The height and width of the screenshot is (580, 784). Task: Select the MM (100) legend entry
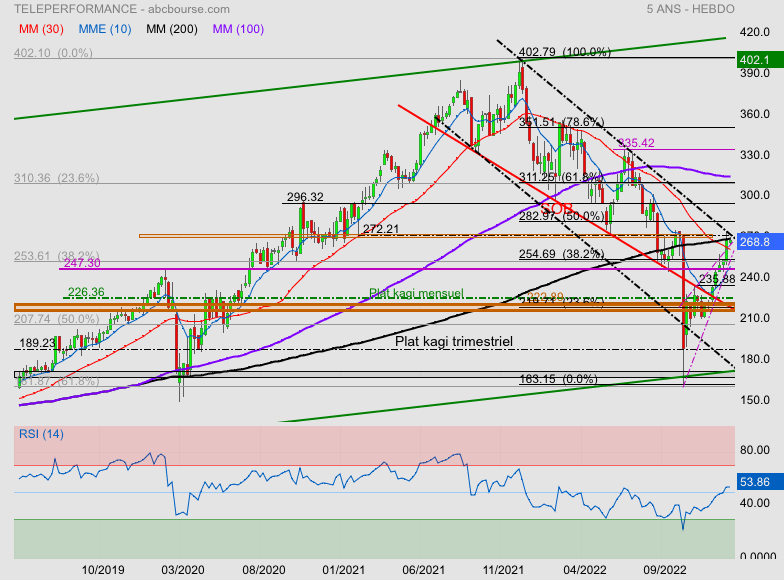click(x=238, y=29)
